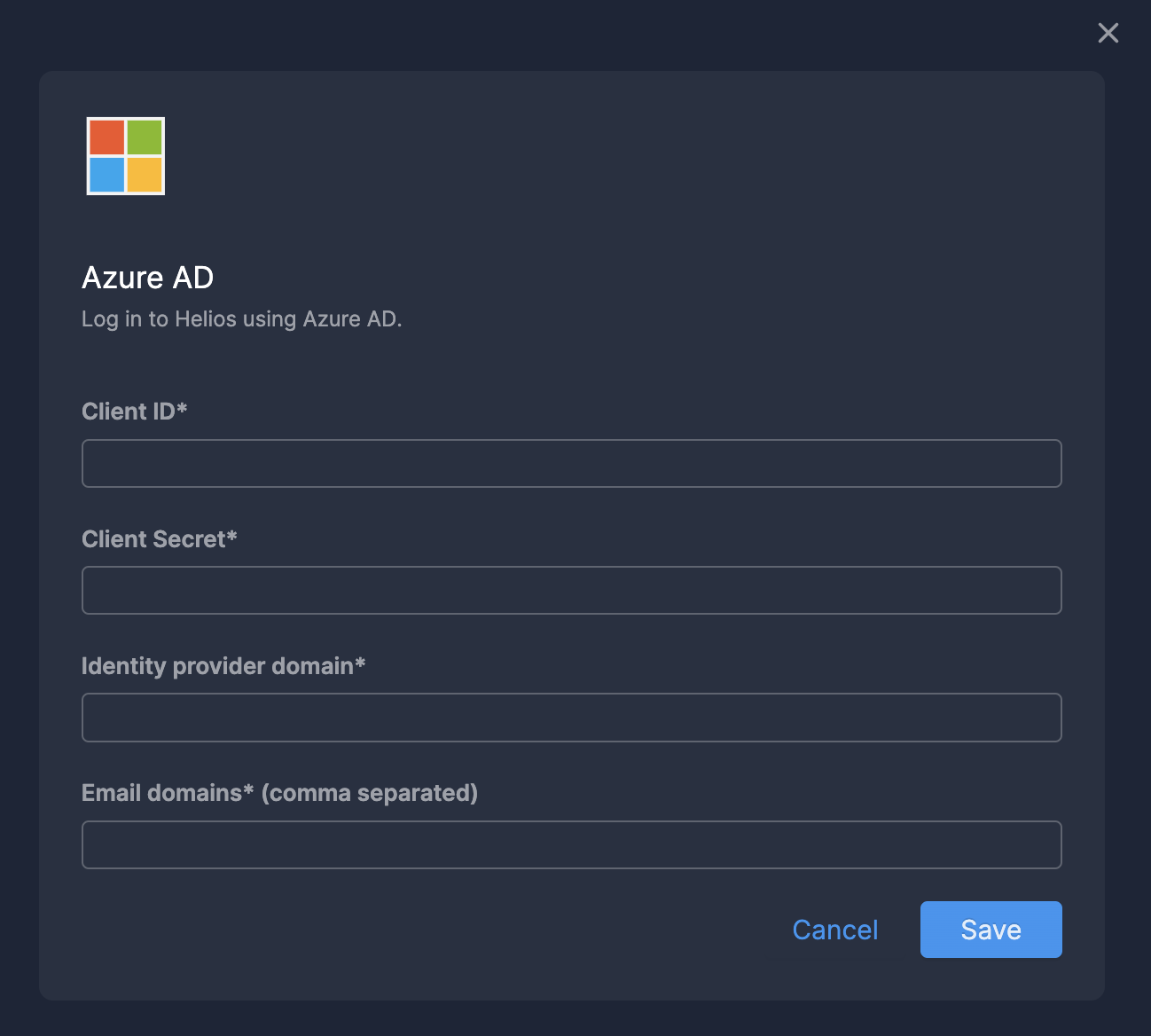1151x1036 pixels.
Task: Click the Azure AD heading text
Action: [148, 278]
